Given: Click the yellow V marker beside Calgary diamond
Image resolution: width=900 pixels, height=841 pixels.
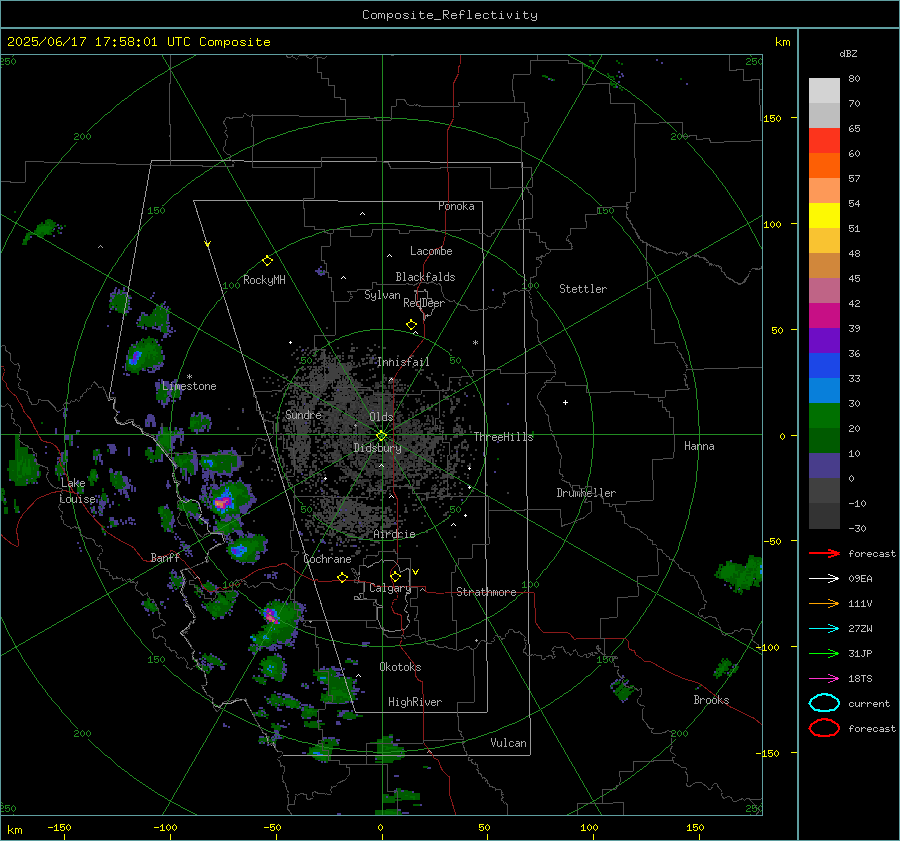Looking at the screenshot, I should (416, 572).
